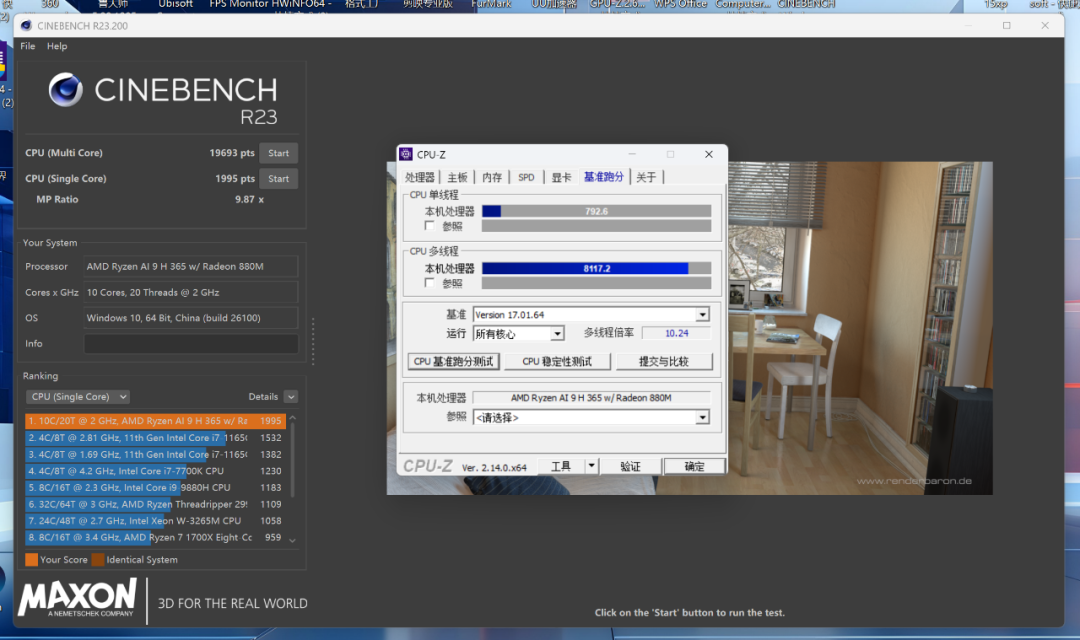
Task: Open the Help menu in Cinebench
Action: tap(57, 46)
